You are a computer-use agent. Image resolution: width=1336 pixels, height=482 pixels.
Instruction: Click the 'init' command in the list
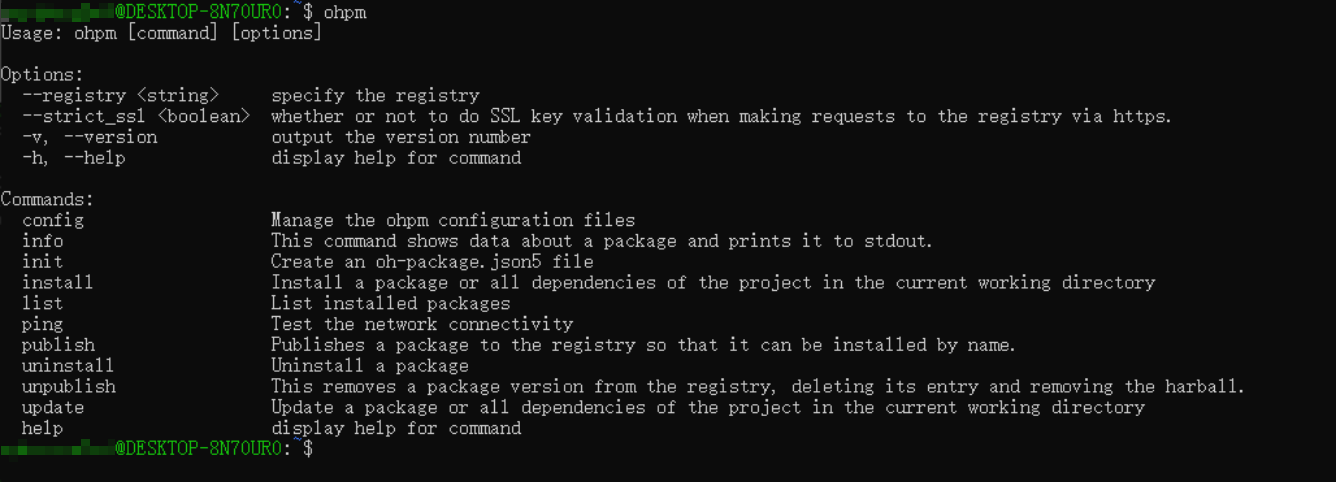(x=43, y=262)
